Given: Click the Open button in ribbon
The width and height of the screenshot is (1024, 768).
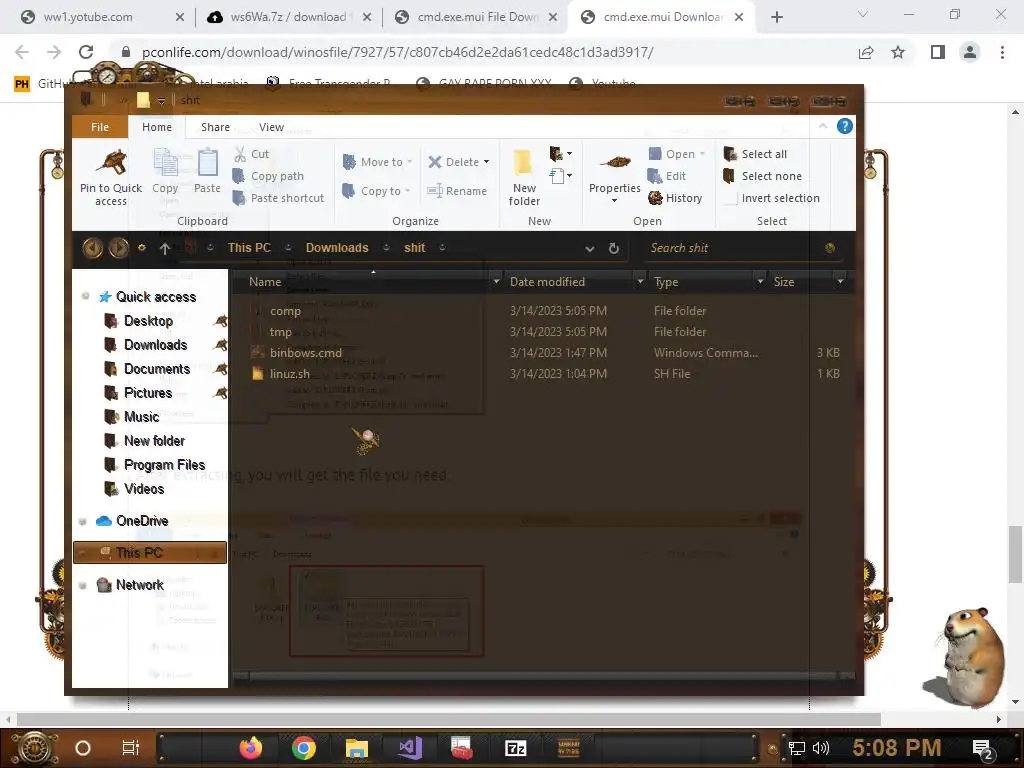Looking at the screenshot, I should point(677,154).
